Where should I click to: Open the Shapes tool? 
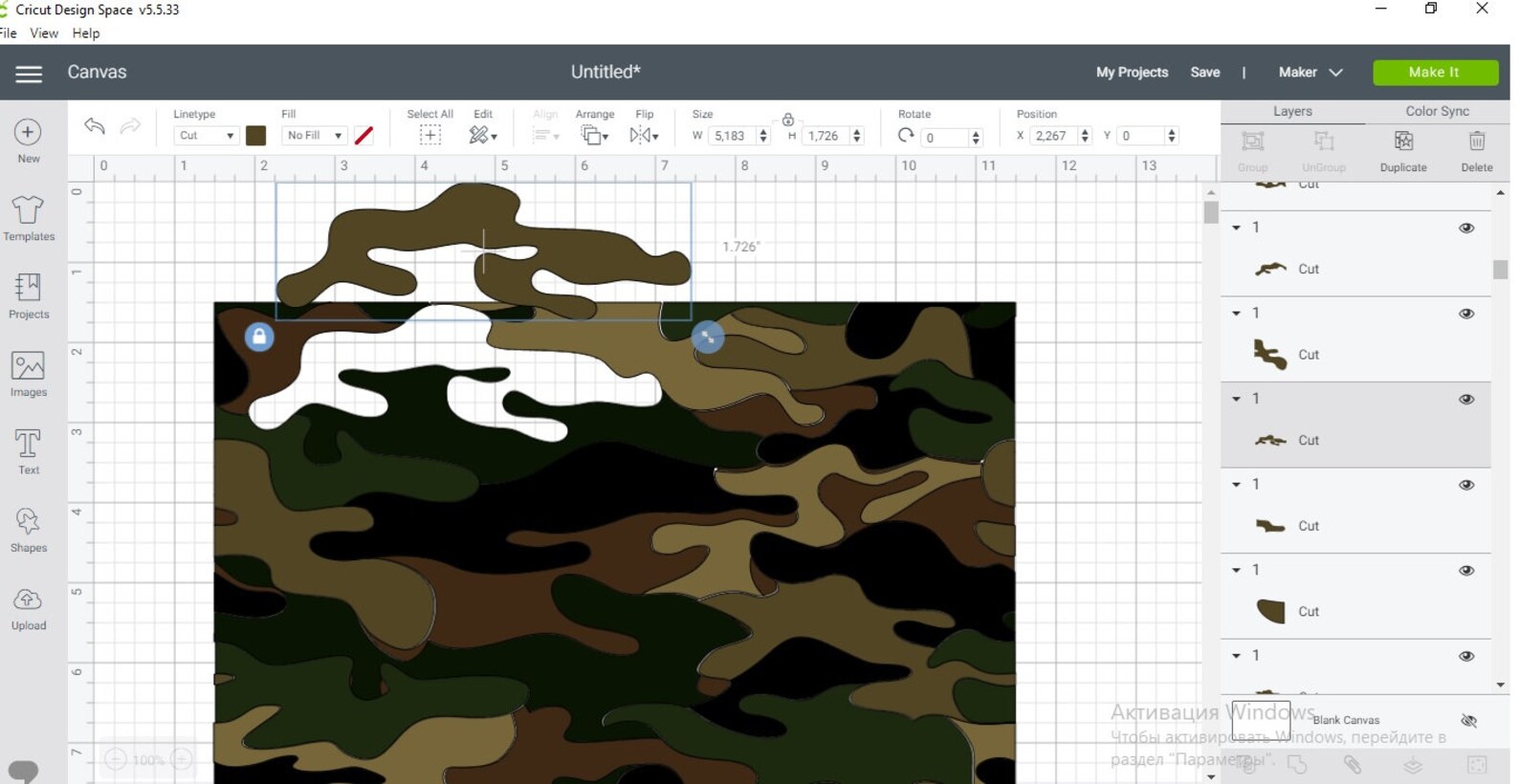point(29,530)
